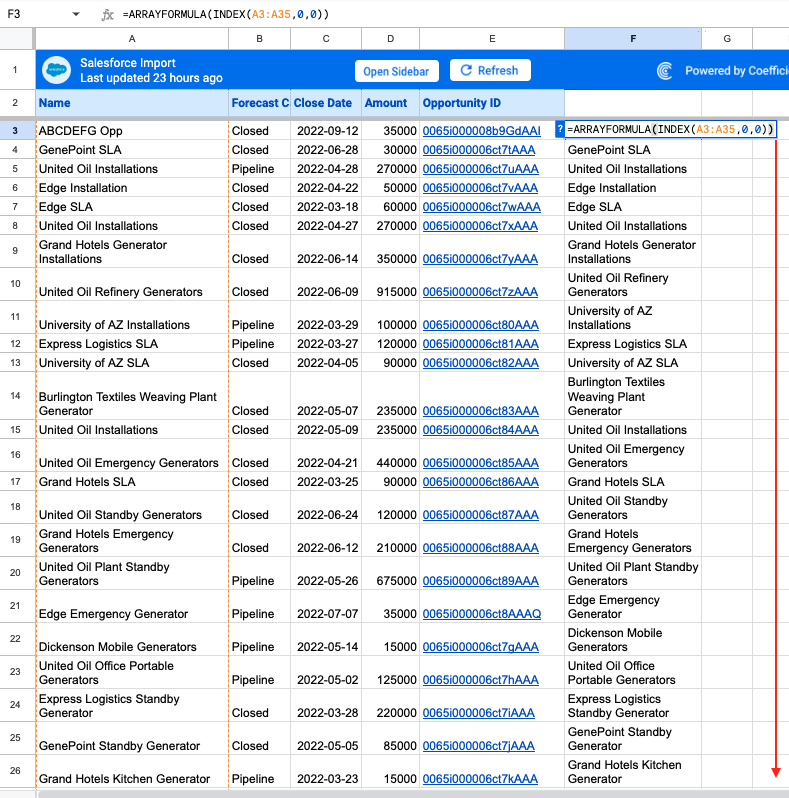
Task: Select column A header
Action: coord(132,39)
